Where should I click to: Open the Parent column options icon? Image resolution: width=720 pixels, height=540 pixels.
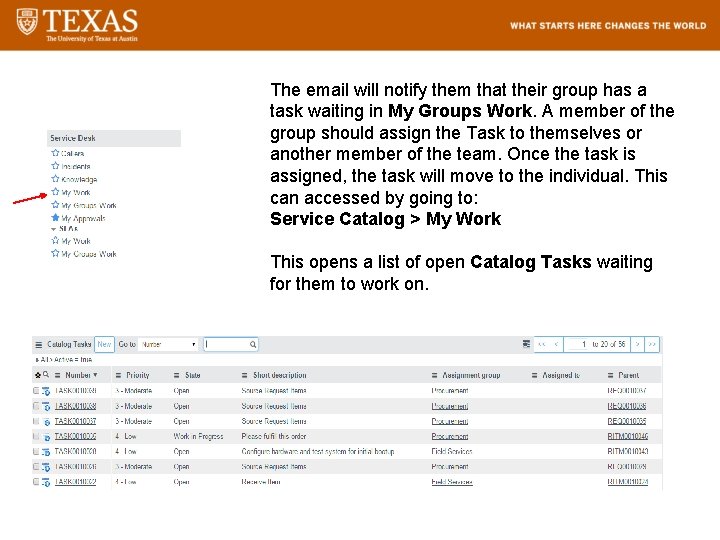[610, 375]
